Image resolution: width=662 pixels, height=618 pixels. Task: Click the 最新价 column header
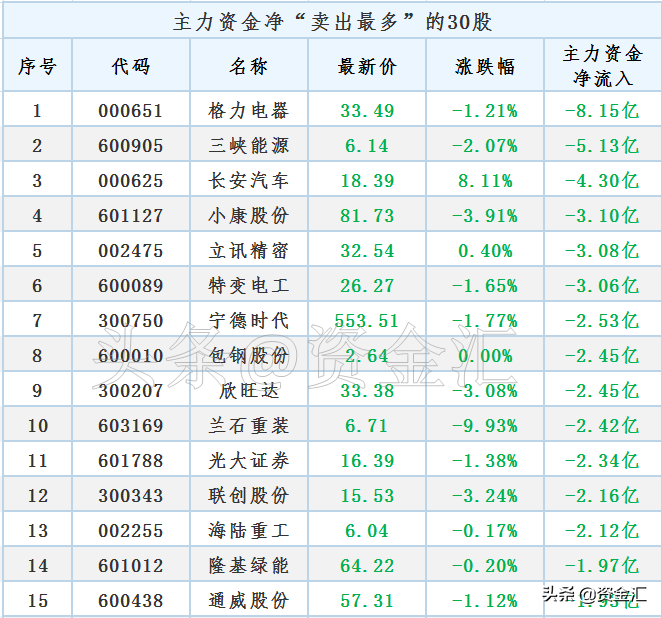tap(367, 67)
